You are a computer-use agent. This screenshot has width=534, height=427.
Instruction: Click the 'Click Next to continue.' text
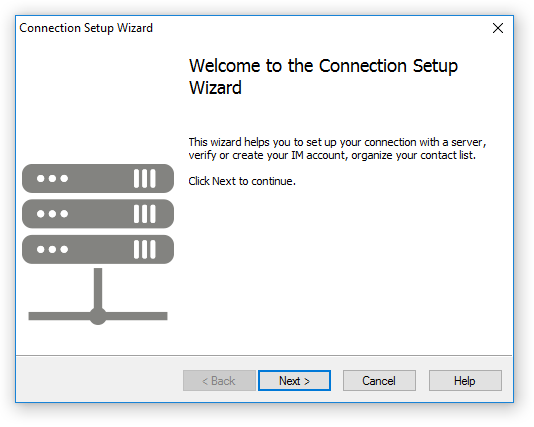pos(242,181)
